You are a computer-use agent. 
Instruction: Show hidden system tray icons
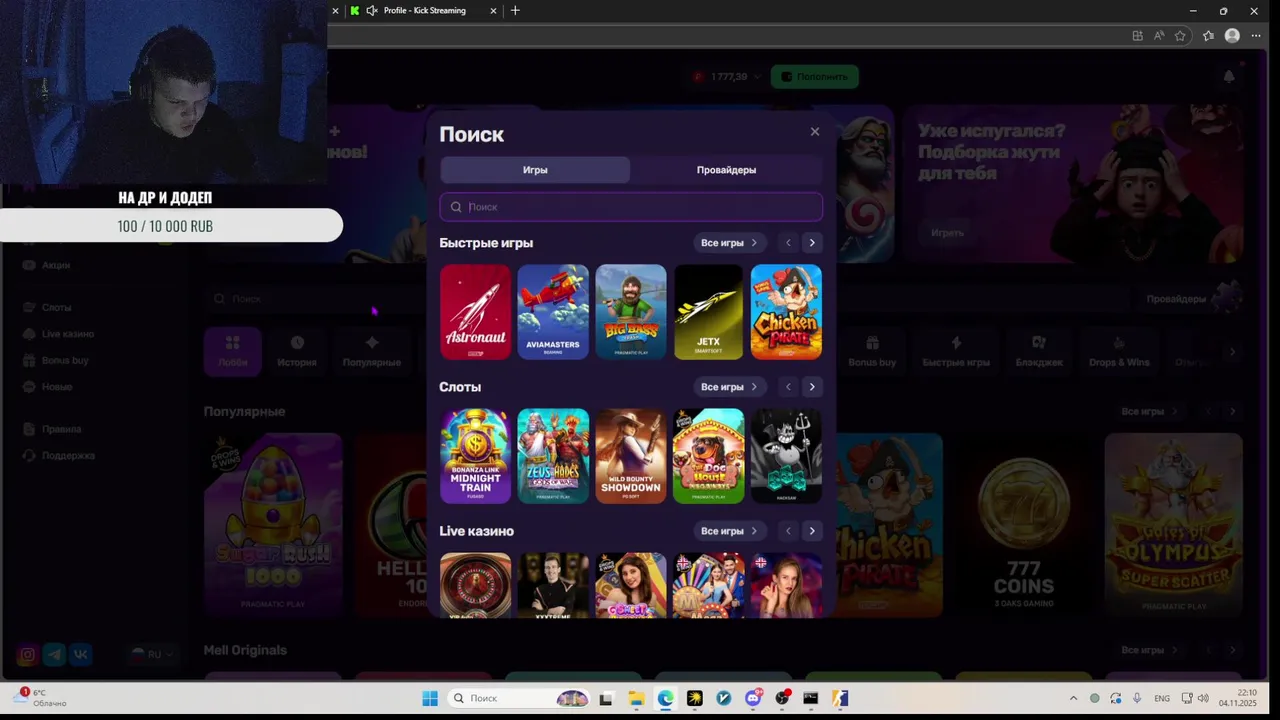point(1073,699)
